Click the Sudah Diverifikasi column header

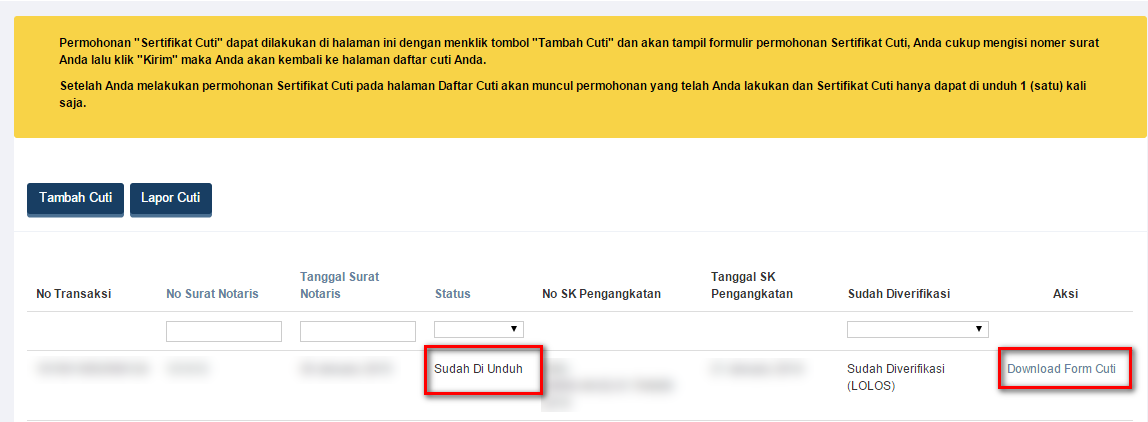coord(898,294)
